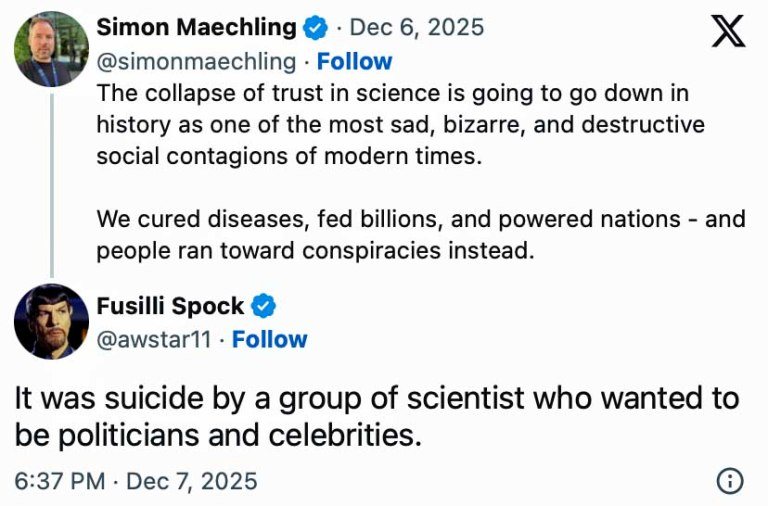Follow @awstar11
The height and width of the screenshot is (506, 768).
269,340
